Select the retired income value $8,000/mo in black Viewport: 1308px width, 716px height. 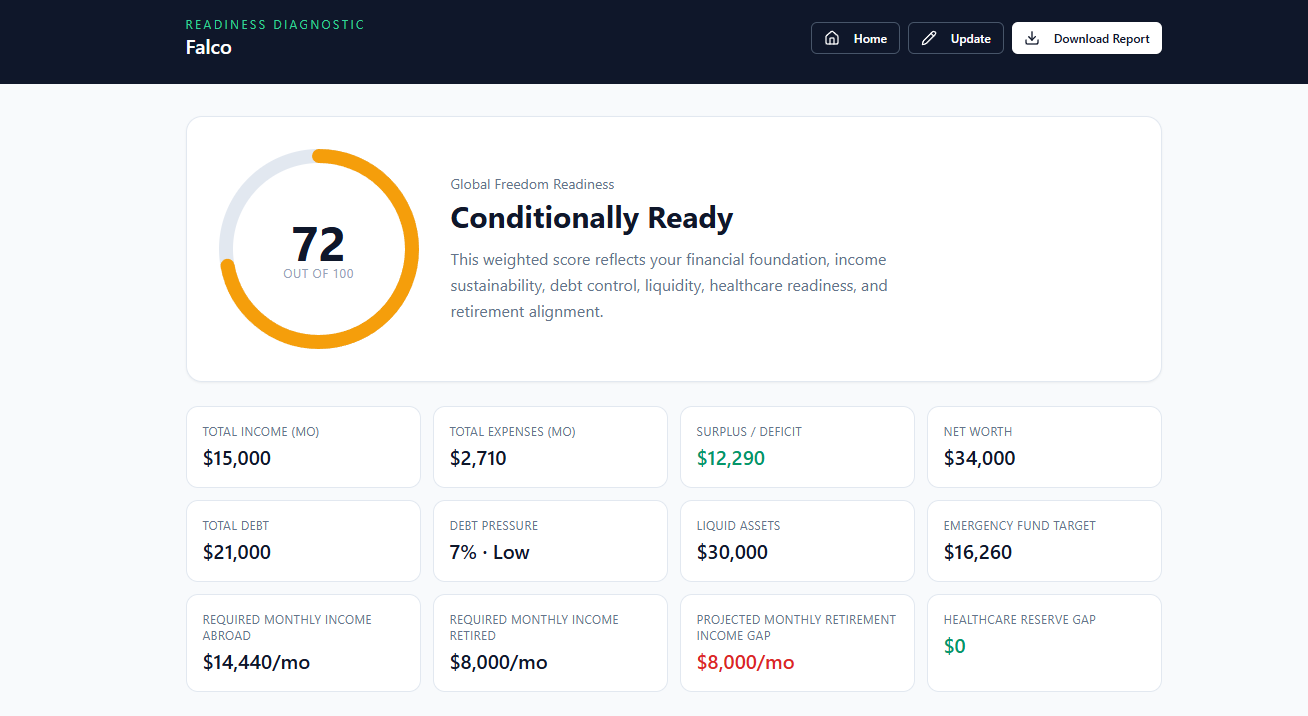click(499, 663)
